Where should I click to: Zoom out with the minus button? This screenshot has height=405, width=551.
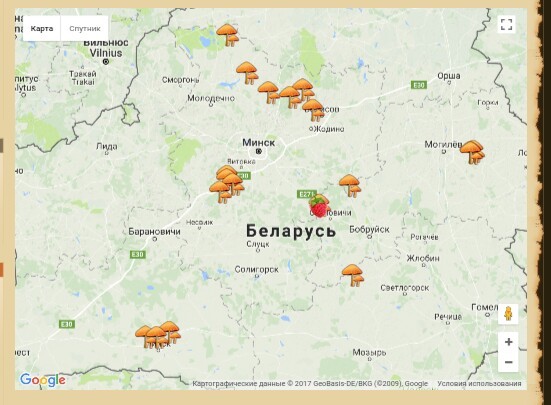508,362
